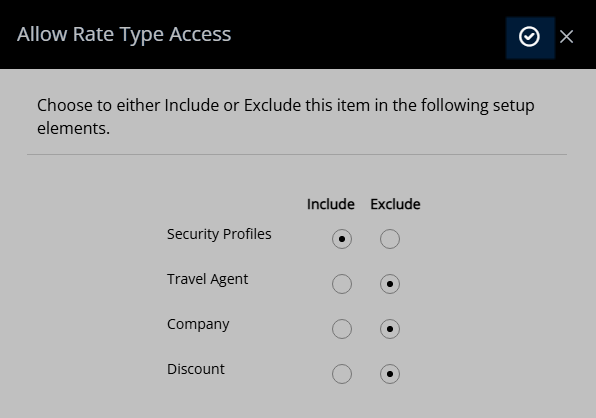Select Include for Security Profiles
The image size is (596, 418).
pos(342,239)
